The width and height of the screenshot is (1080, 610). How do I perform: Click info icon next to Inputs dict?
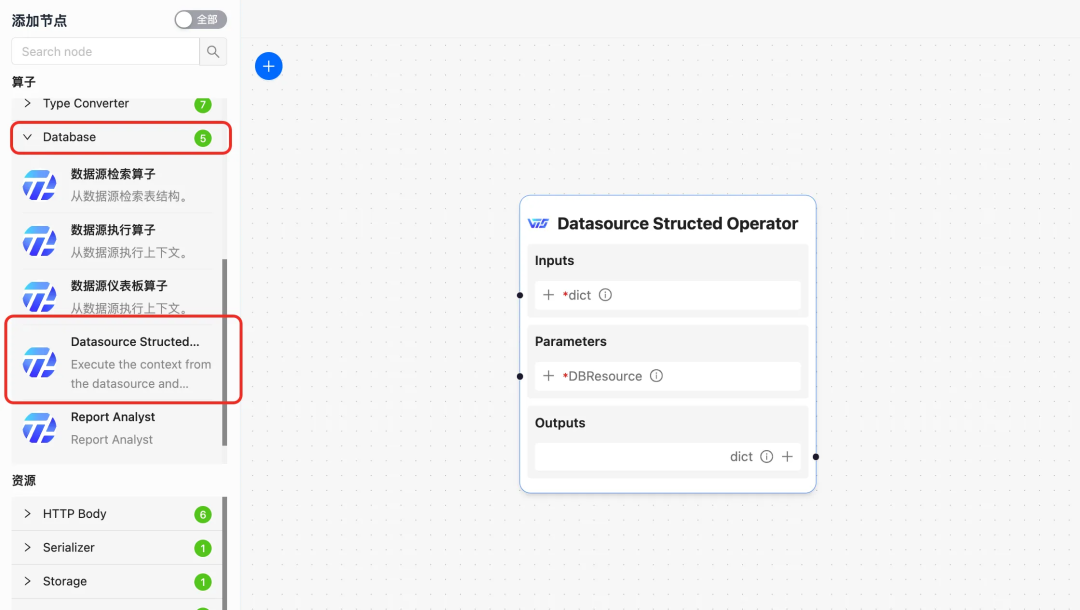tap(605, 295)
